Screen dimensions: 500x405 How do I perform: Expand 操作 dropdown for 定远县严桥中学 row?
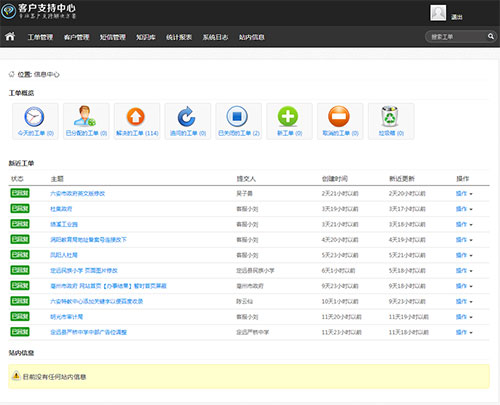(x=464, y=332)
